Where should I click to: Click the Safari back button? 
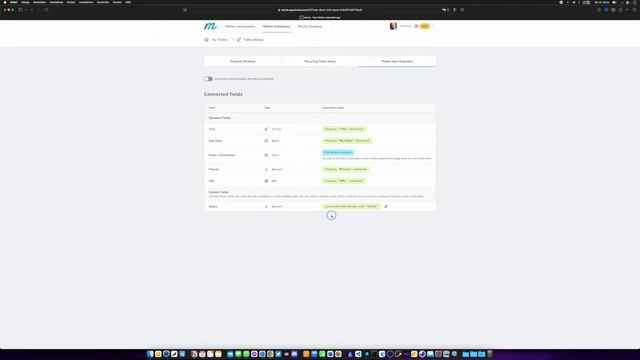click(32, 10)
